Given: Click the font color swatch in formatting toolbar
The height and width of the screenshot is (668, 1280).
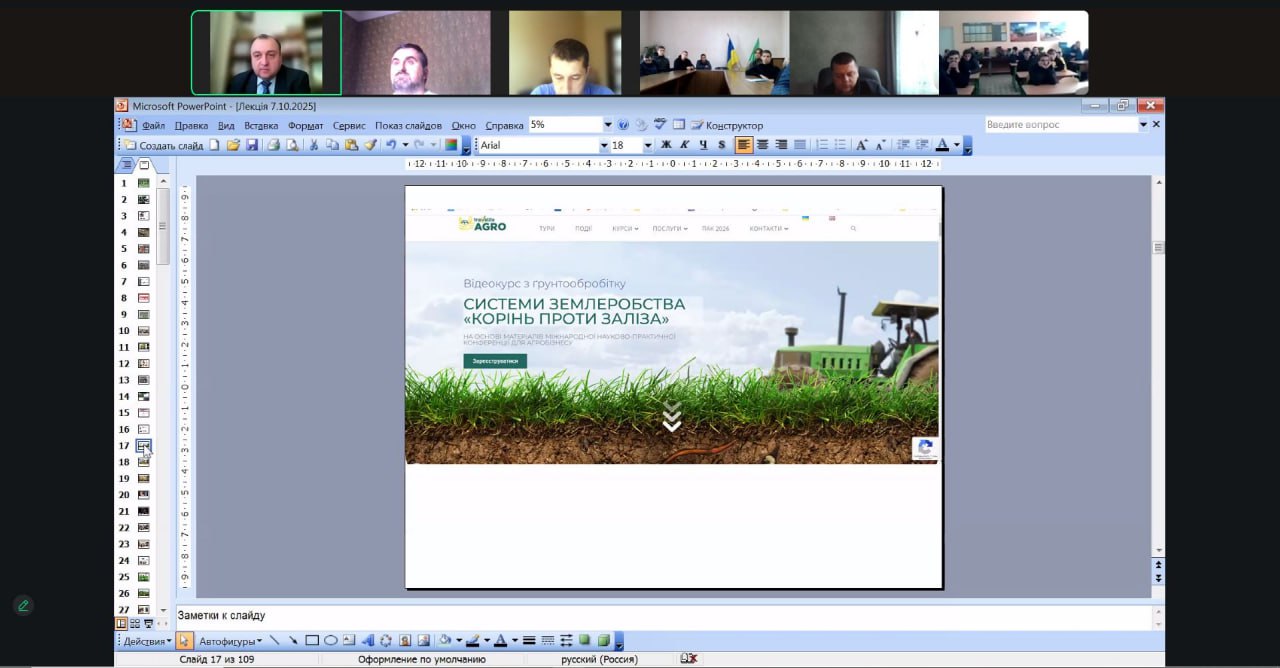Looking at the screenshot, I should (942, 145).
